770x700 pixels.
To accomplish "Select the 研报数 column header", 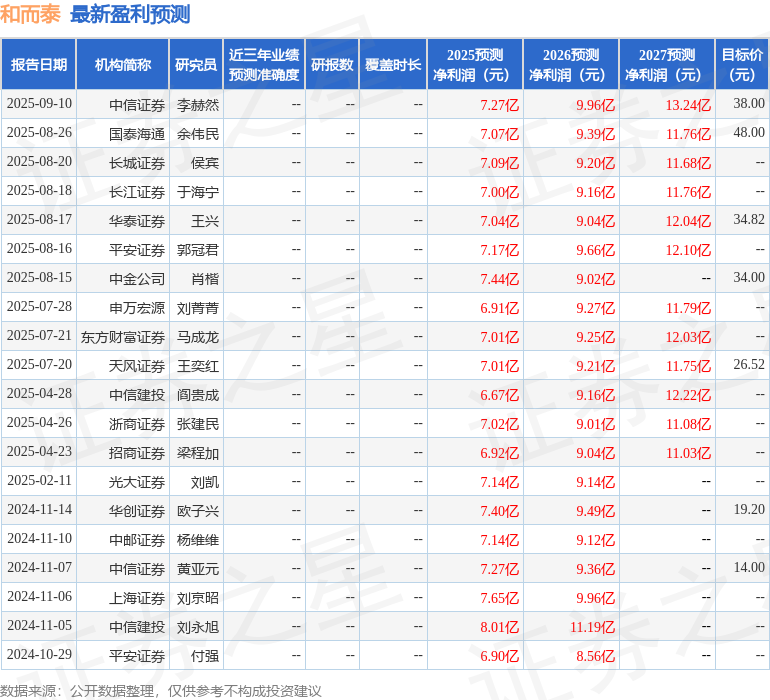I will point(332,64).
